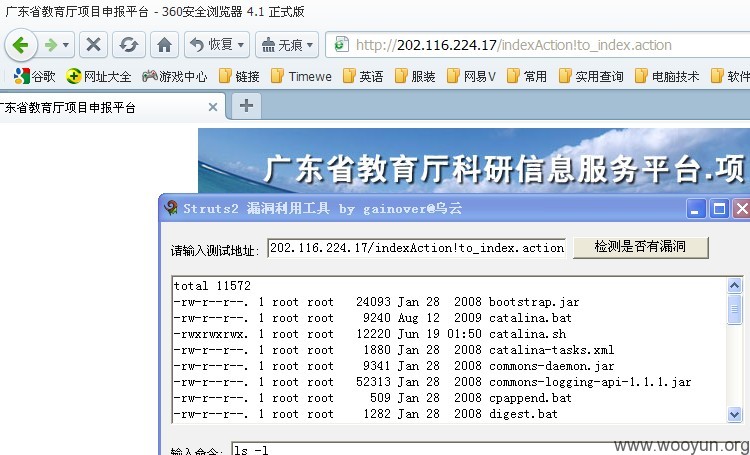Focus the browser address bar URL
This screenshot has width=750, height=455.
coord(514,45)
